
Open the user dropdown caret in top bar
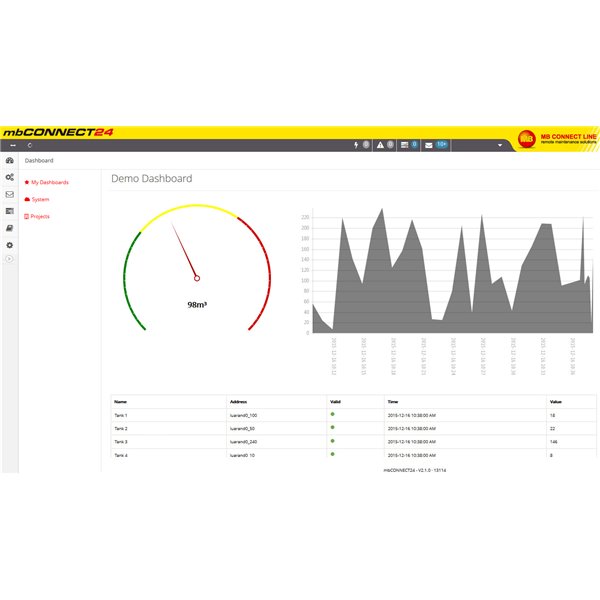point(499,145)
